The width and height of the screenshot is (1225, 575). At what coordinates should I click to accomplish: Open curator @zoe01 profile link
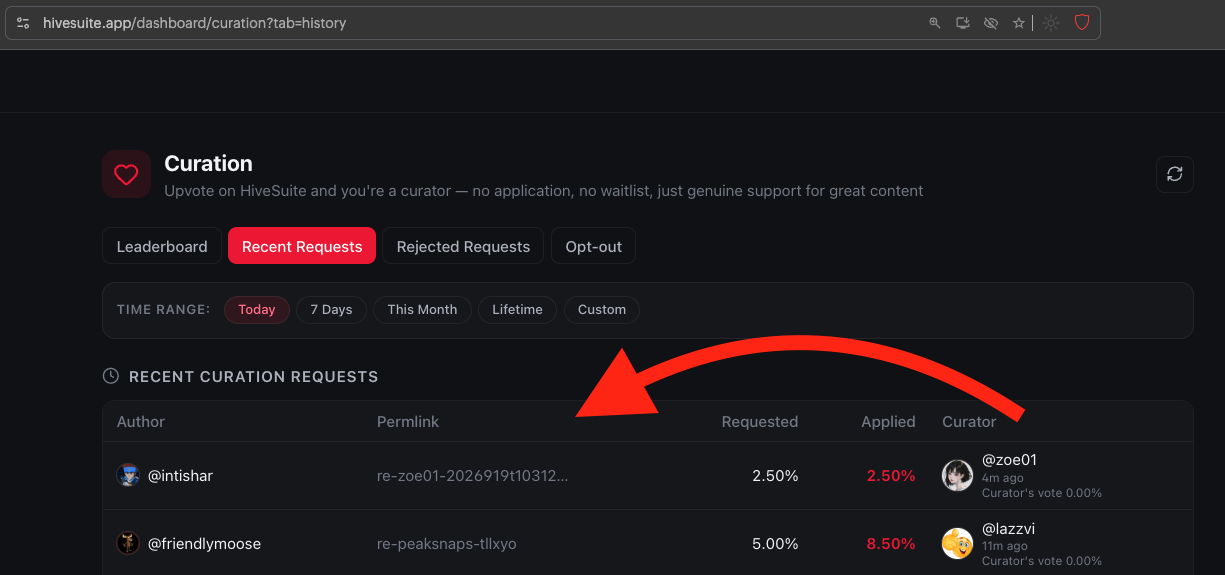1009,460
